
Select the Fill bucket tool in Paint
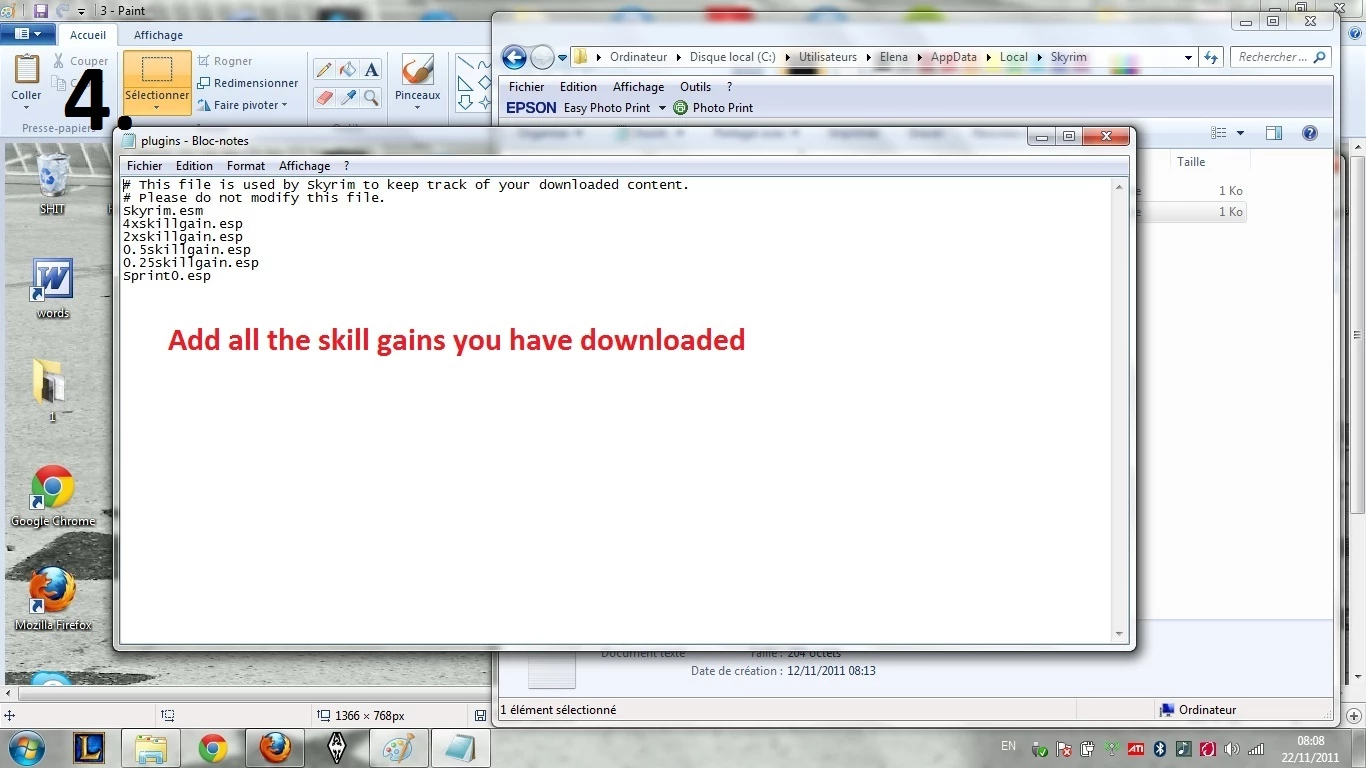tap(348, 69)
